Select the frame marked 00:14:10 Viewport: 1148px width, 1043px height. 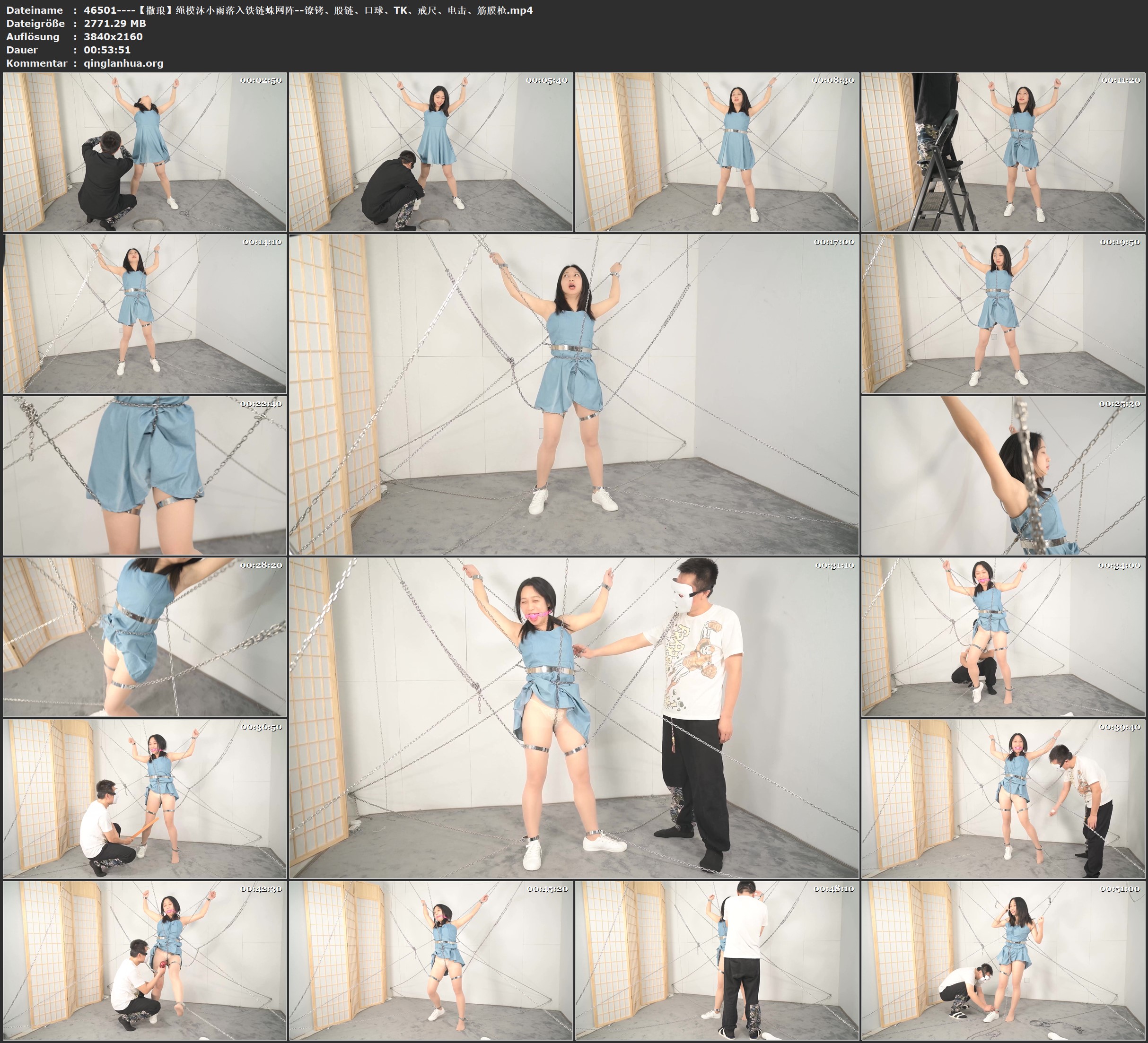coord(145,313)
